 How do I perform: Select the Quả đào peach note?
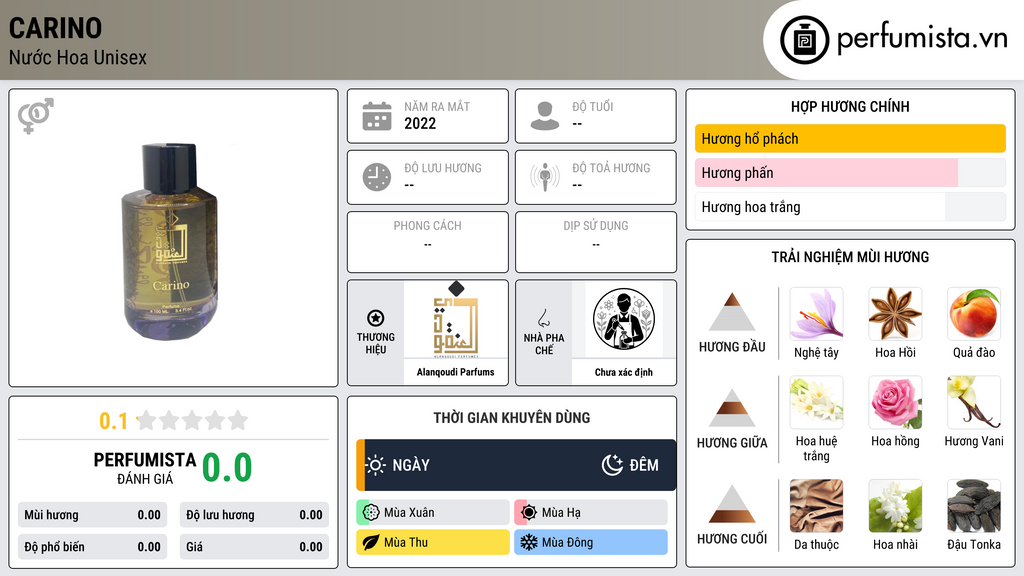(974, 314)
